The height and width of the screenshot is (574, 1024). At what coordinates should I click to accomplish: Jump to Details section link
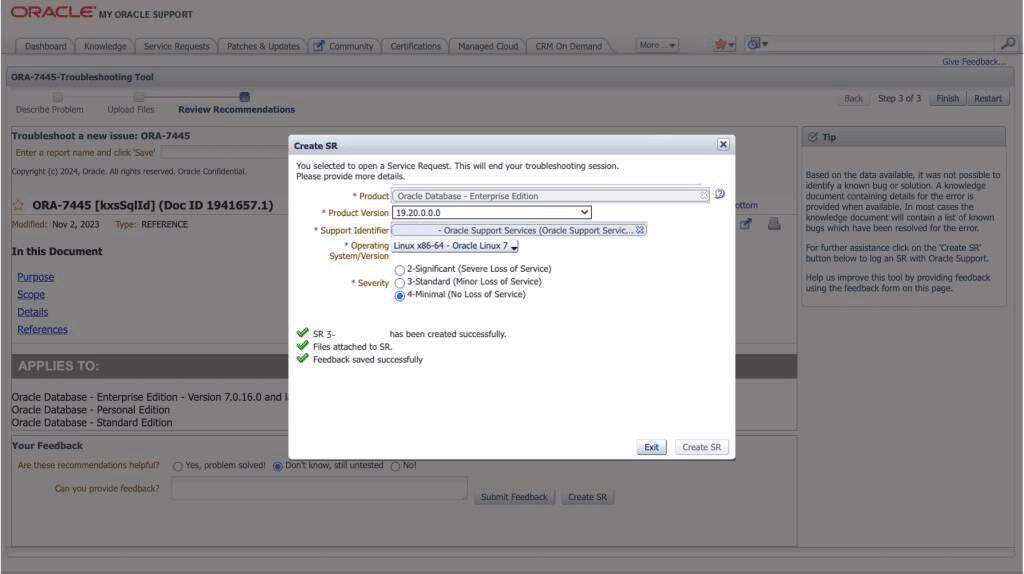tap(33, 312)
